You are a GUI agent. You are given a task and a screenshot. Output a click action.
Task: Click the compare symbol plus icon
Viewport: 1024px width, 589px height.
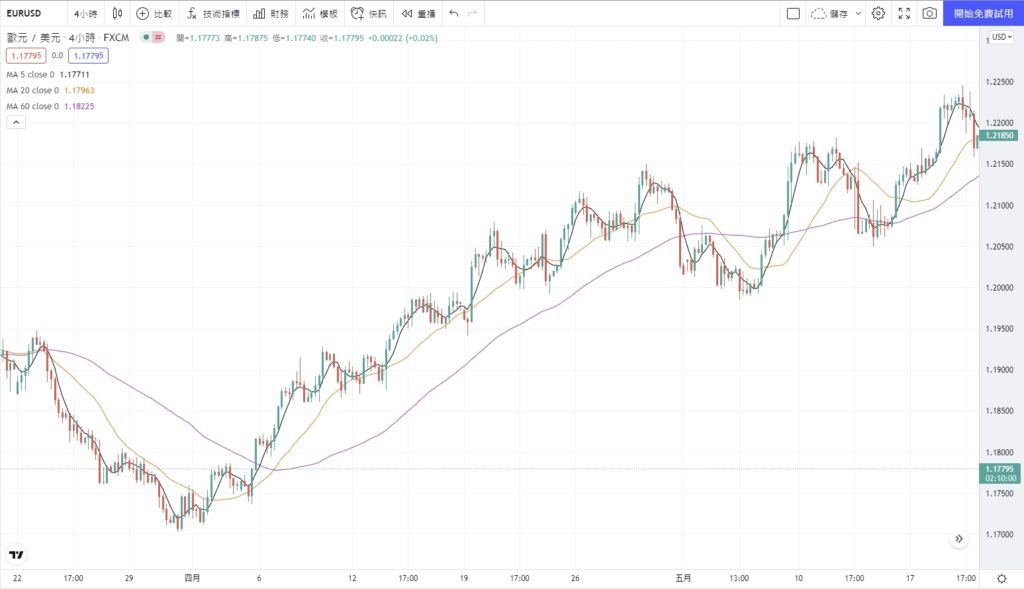point(142,14)
